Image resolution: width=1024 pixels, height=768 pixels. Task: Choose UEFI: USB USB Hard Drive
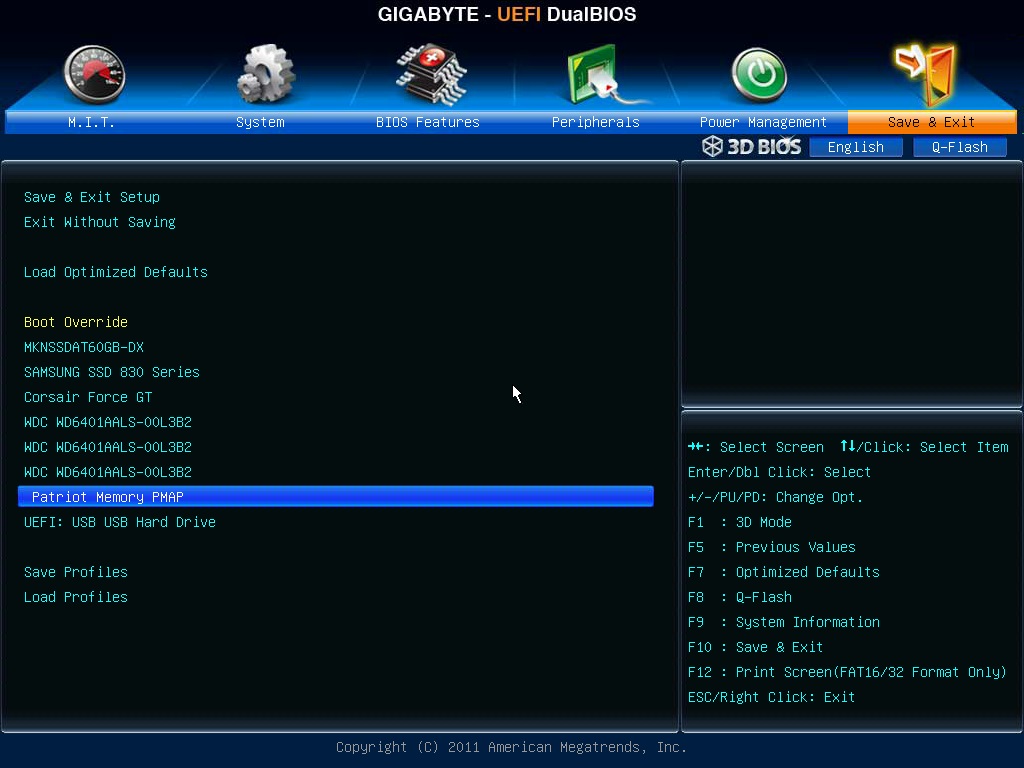(120, 522)
